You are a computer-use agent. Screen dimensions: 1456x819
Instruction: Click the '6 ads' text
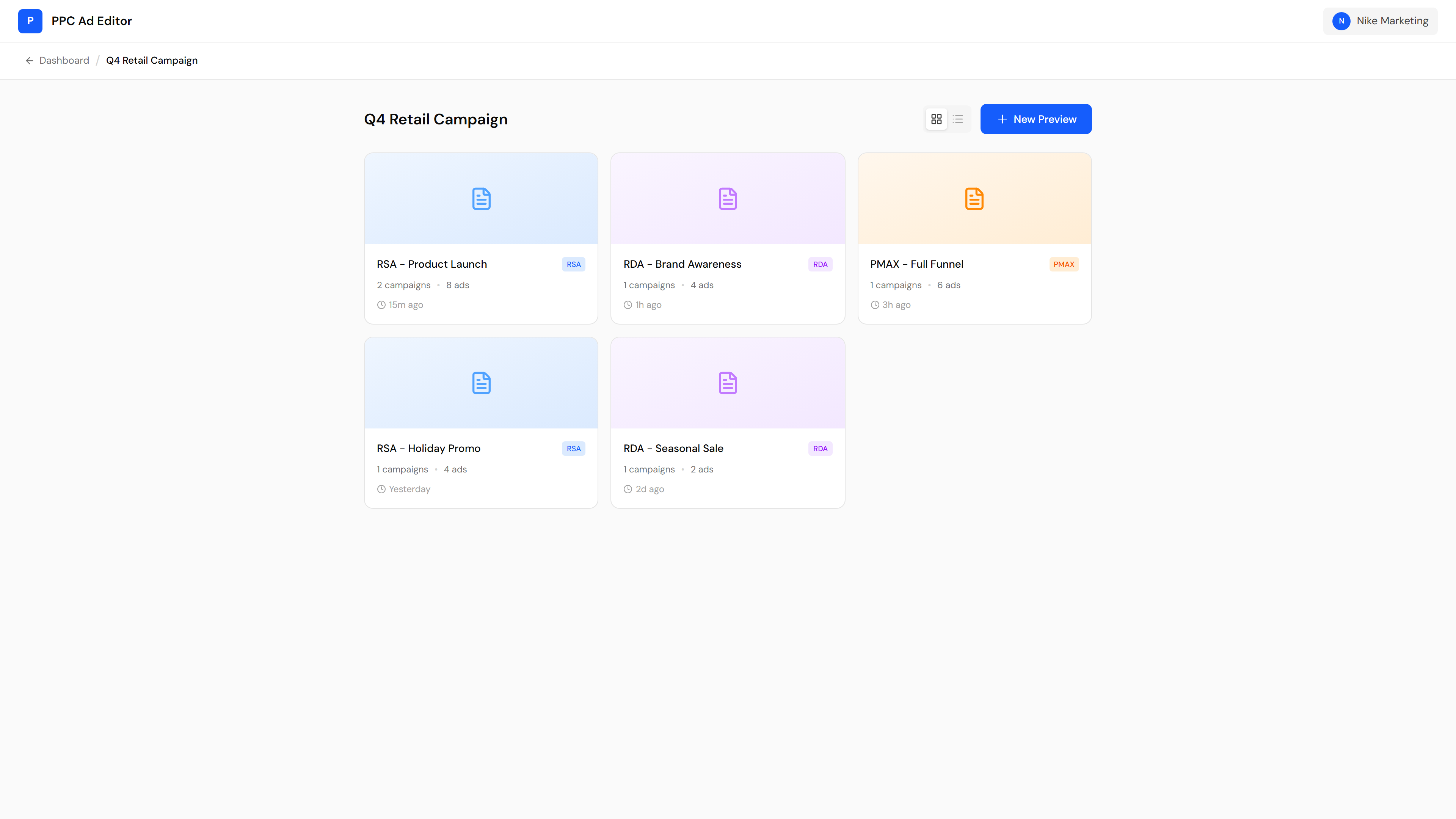(x=949, y=285)
